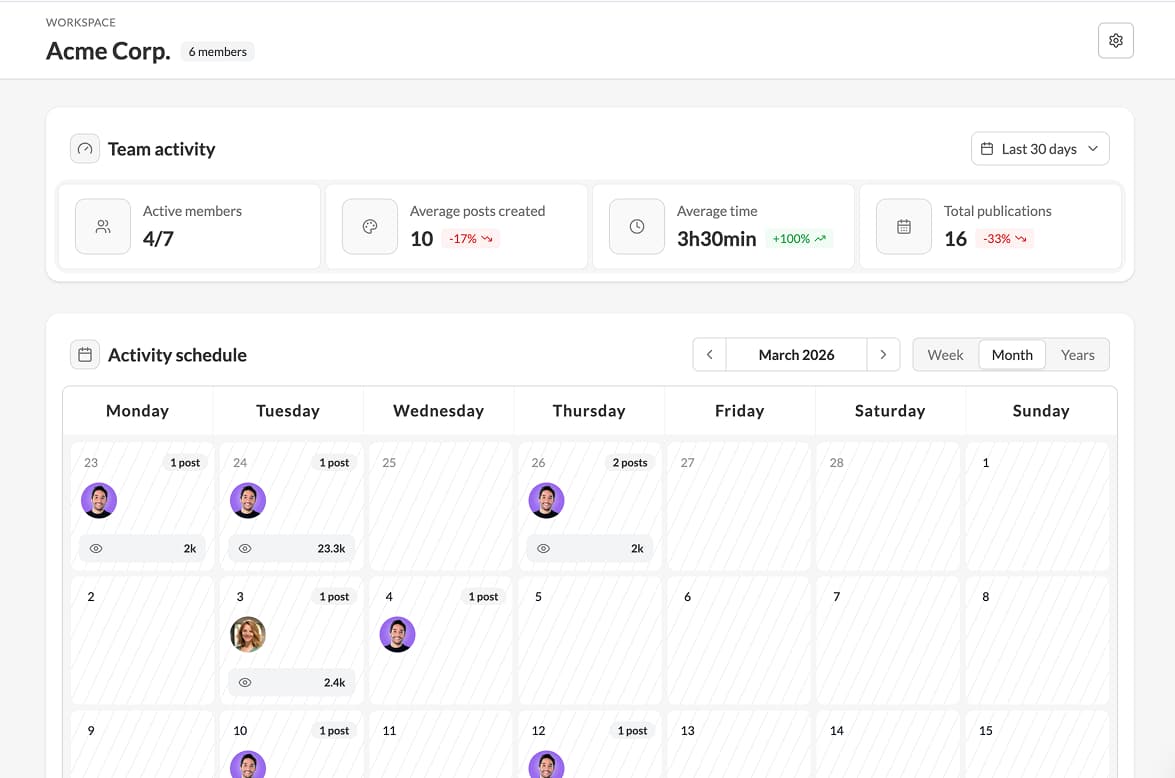Click the avatar on day 26
This screenshot has height=778, width=1175.
point(546,501)
